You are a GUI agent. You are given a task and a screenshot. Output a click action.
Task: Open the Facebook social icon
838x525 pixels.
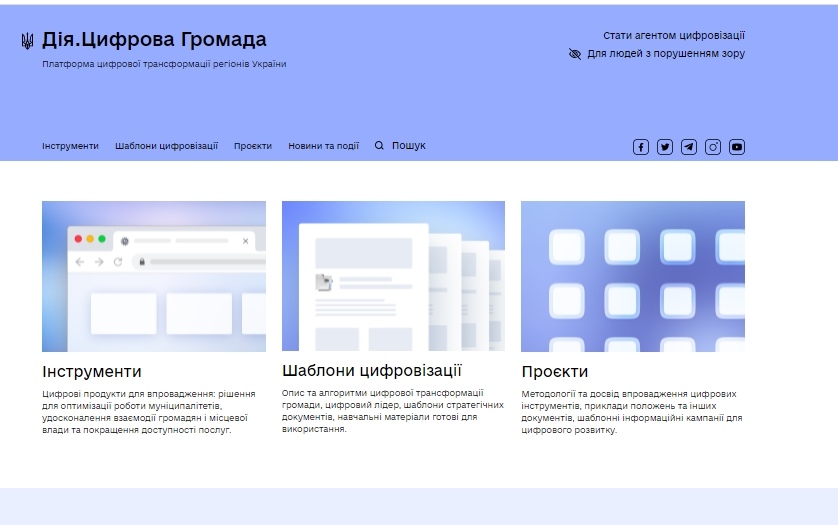point(641,147)
